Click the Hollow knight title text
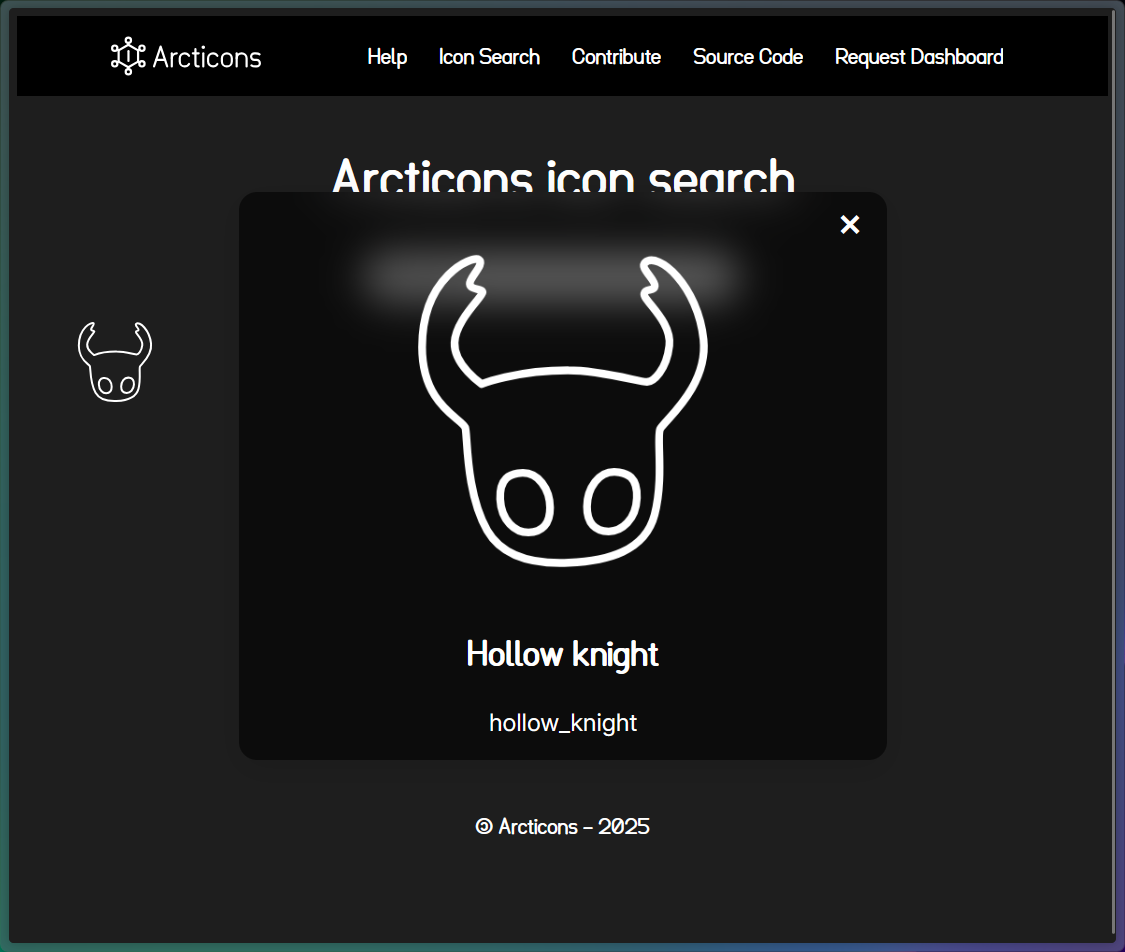The width and height of the screenshot is (1125, 952). [562, 654]
